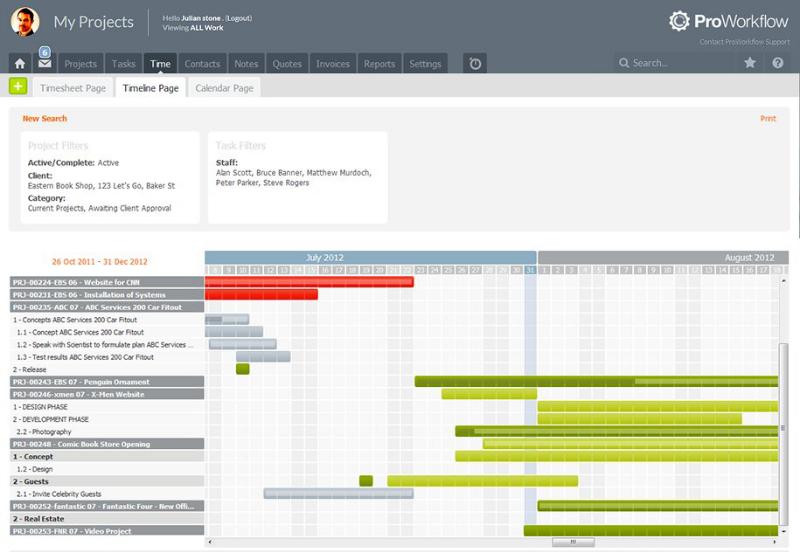The image size is (800, 552).
Task: Select the Time tab
Action: [160, 64]
